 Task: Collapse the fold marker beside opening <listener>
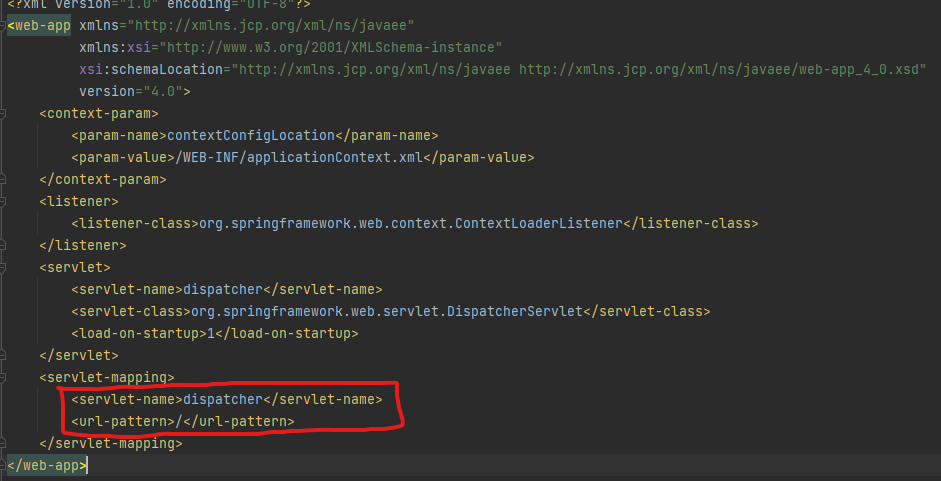click(x=2, y=201)
